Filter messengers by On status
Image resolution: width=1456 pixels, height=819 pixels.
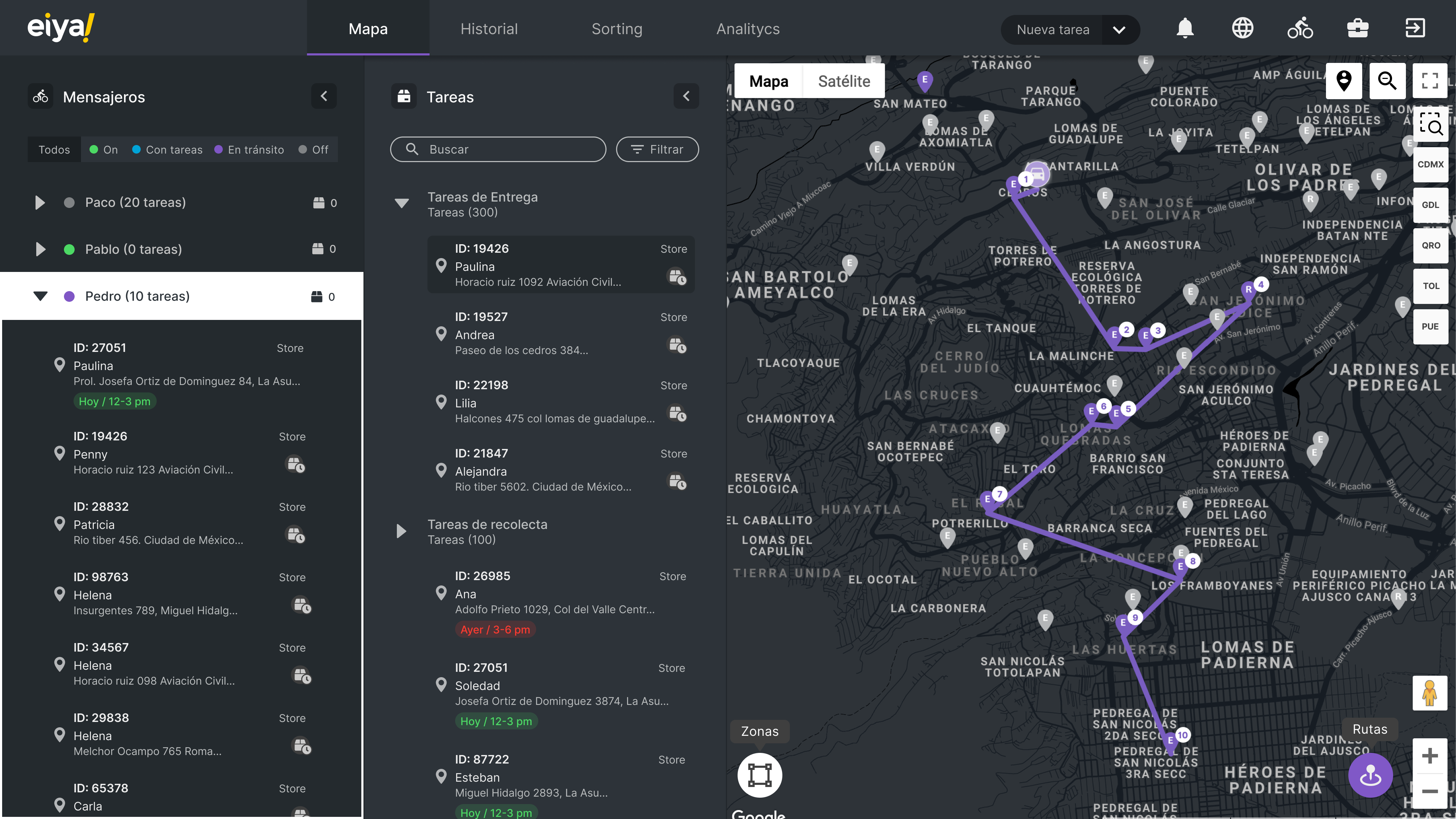coord(104,149)
